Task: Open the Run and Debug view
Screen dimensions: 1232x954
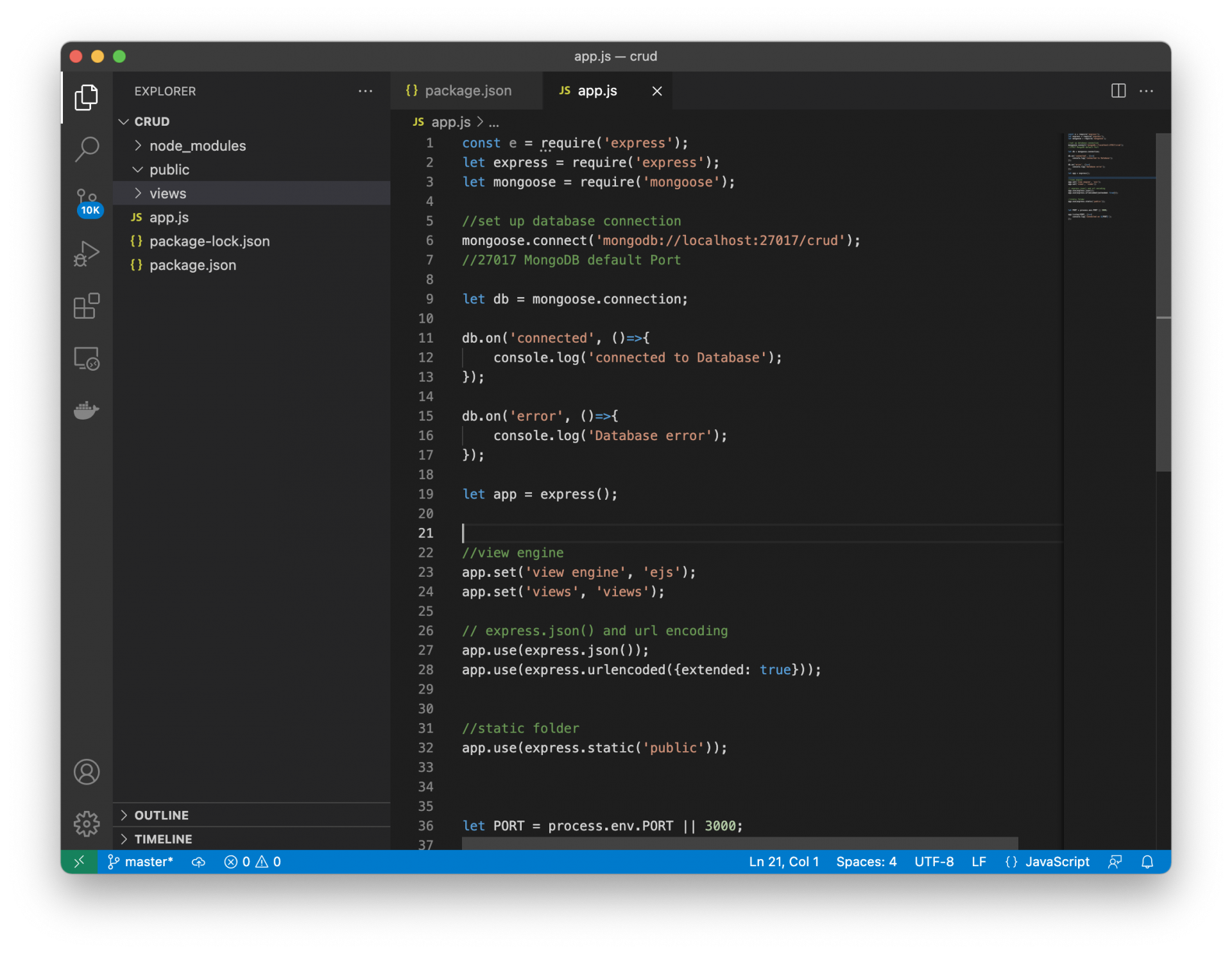Action: click(x=87, y=253)
